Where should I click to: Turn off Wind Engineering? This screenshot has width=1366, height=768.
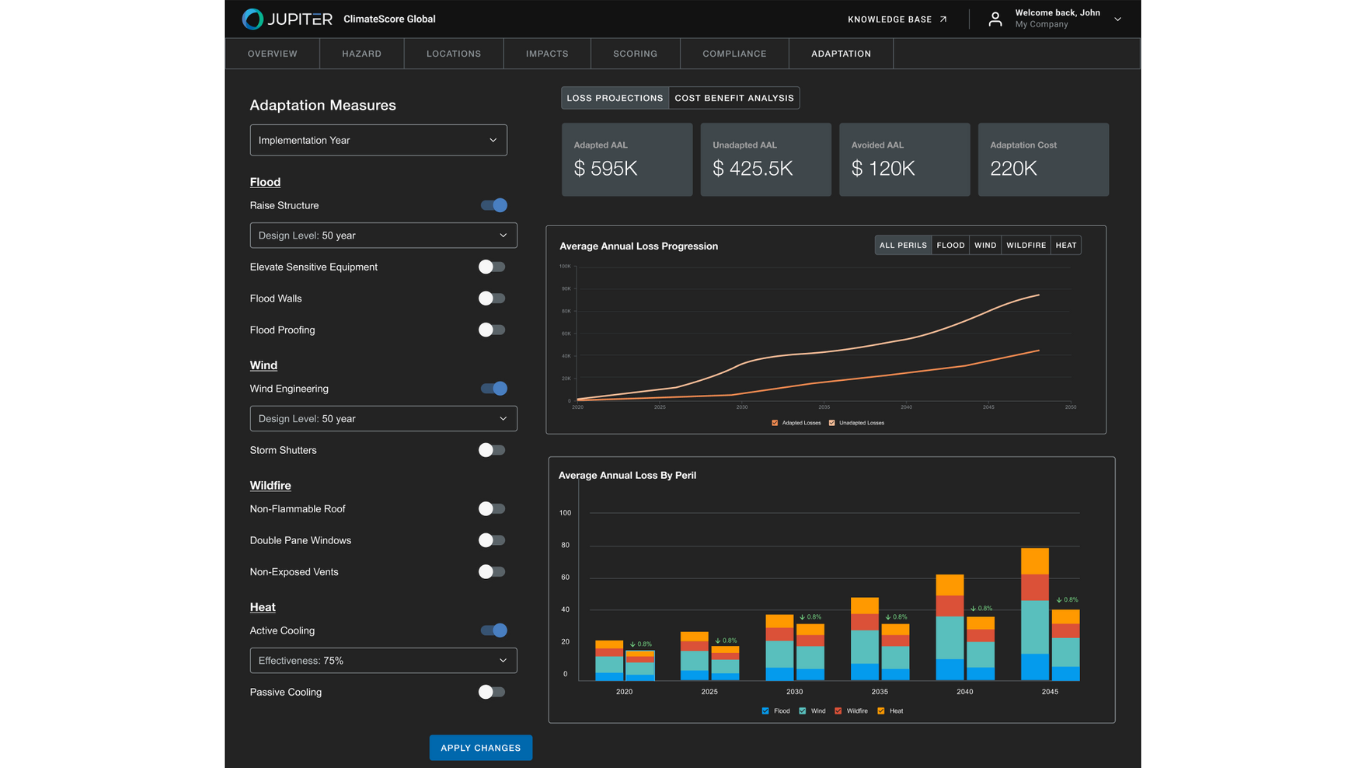coord(494,388)
